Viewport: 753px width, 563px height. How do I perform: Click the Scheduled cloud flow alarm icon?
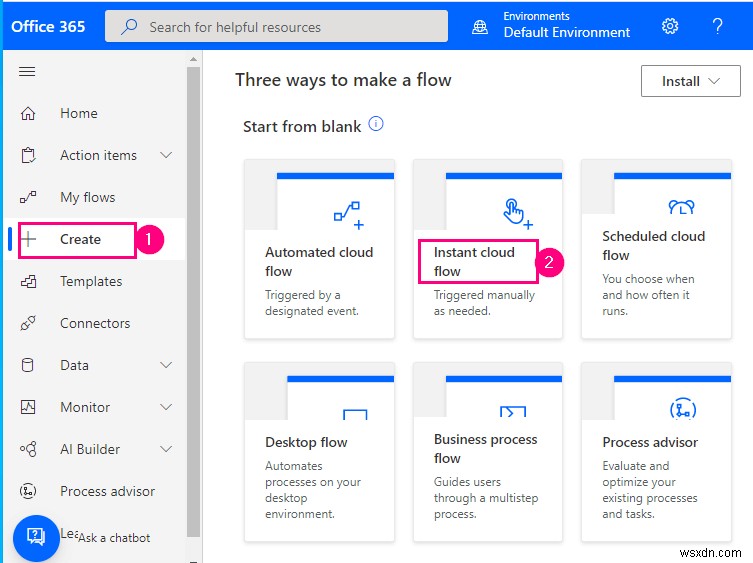click(x=681, y=207)
